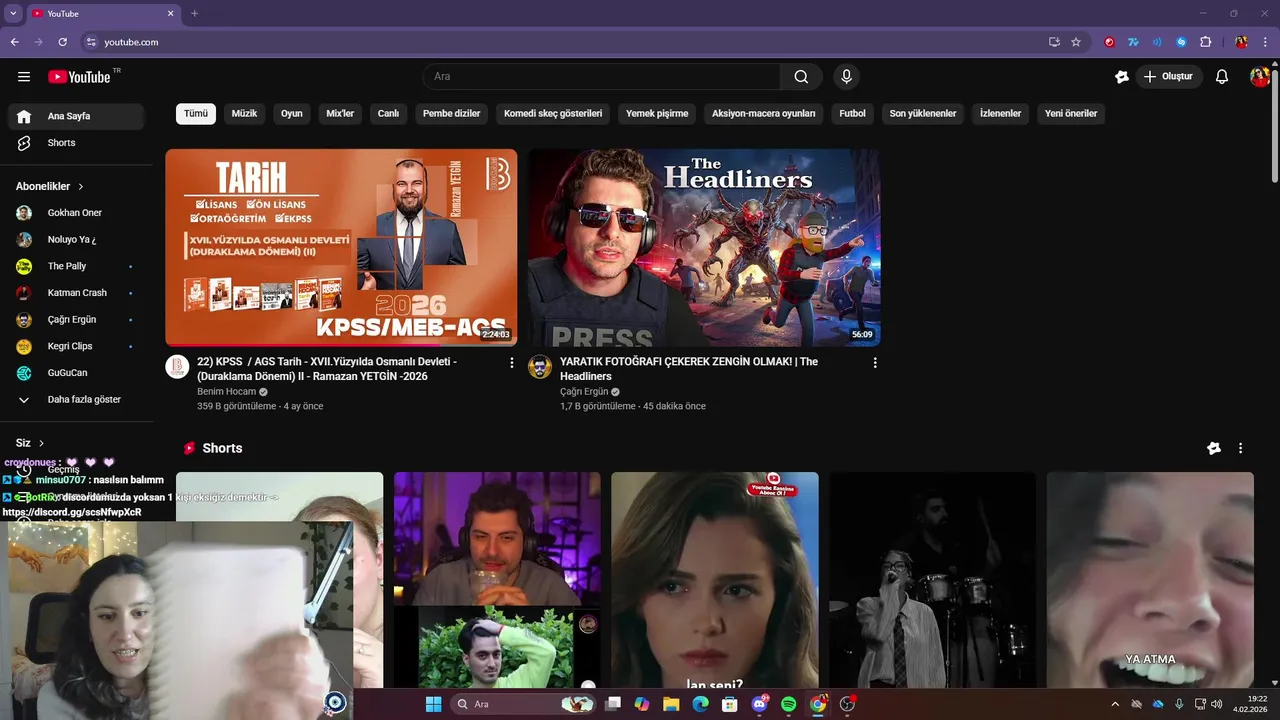Click the search magnifier button
Viewport: 1280px width, 720px height.
(x=801, y=77)
